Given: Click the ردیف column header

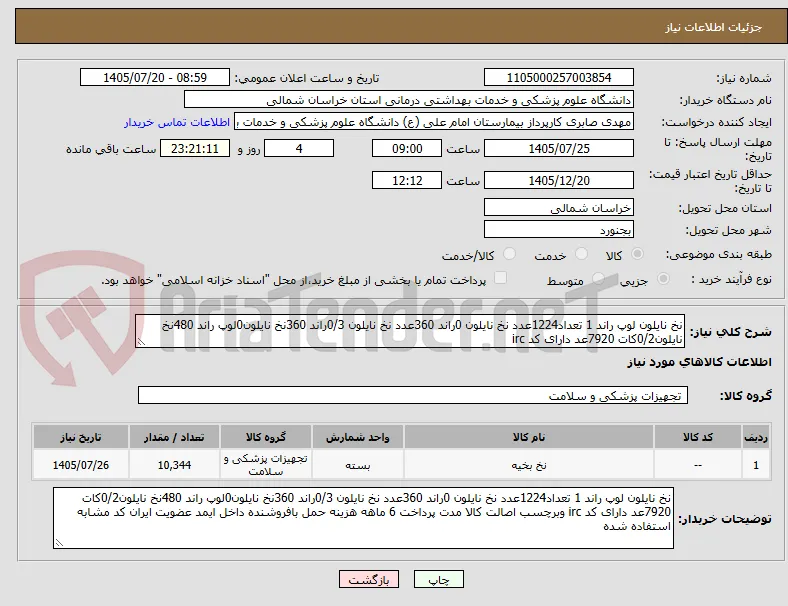Looking at the screenshot, I should pos(755,437).
